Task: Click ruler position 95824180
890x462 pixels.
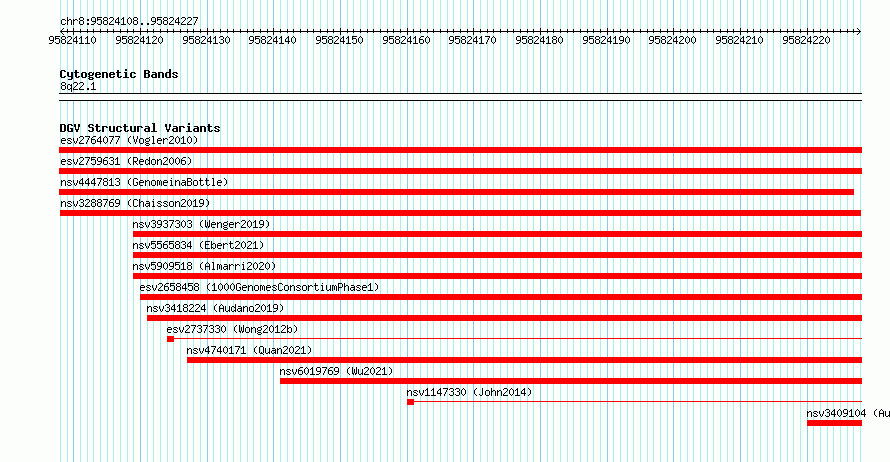Action: coord(539,40)
